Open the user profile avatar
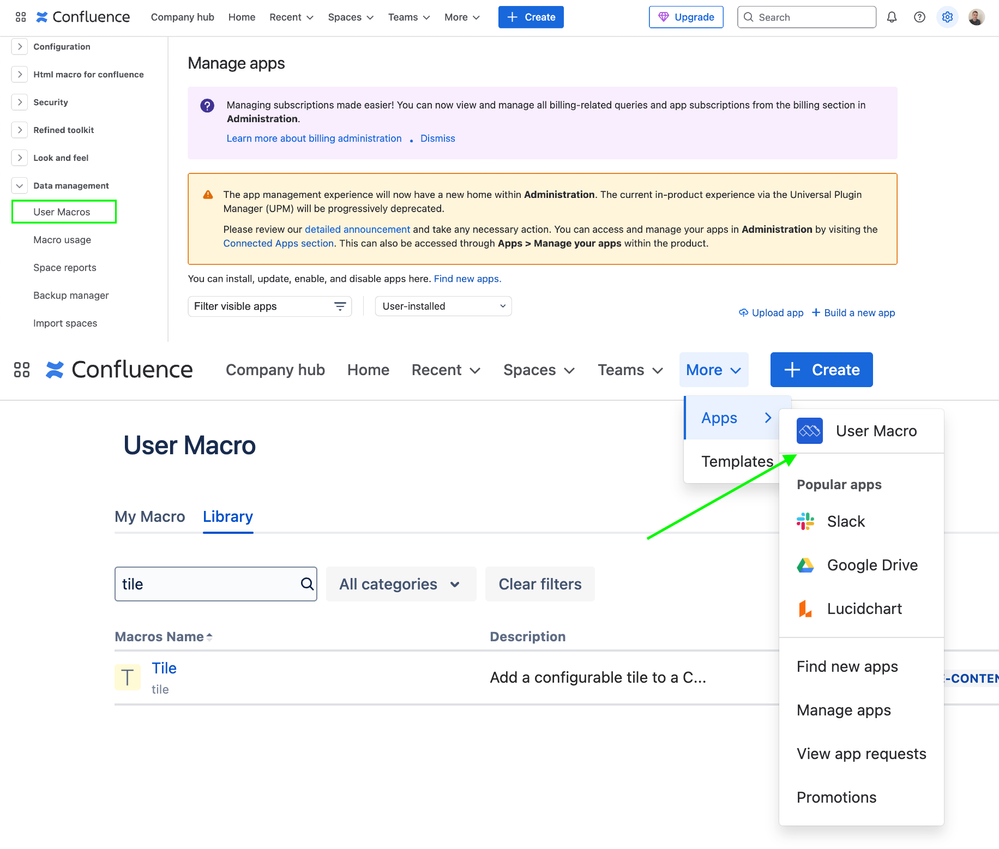 tap(976, 17)
